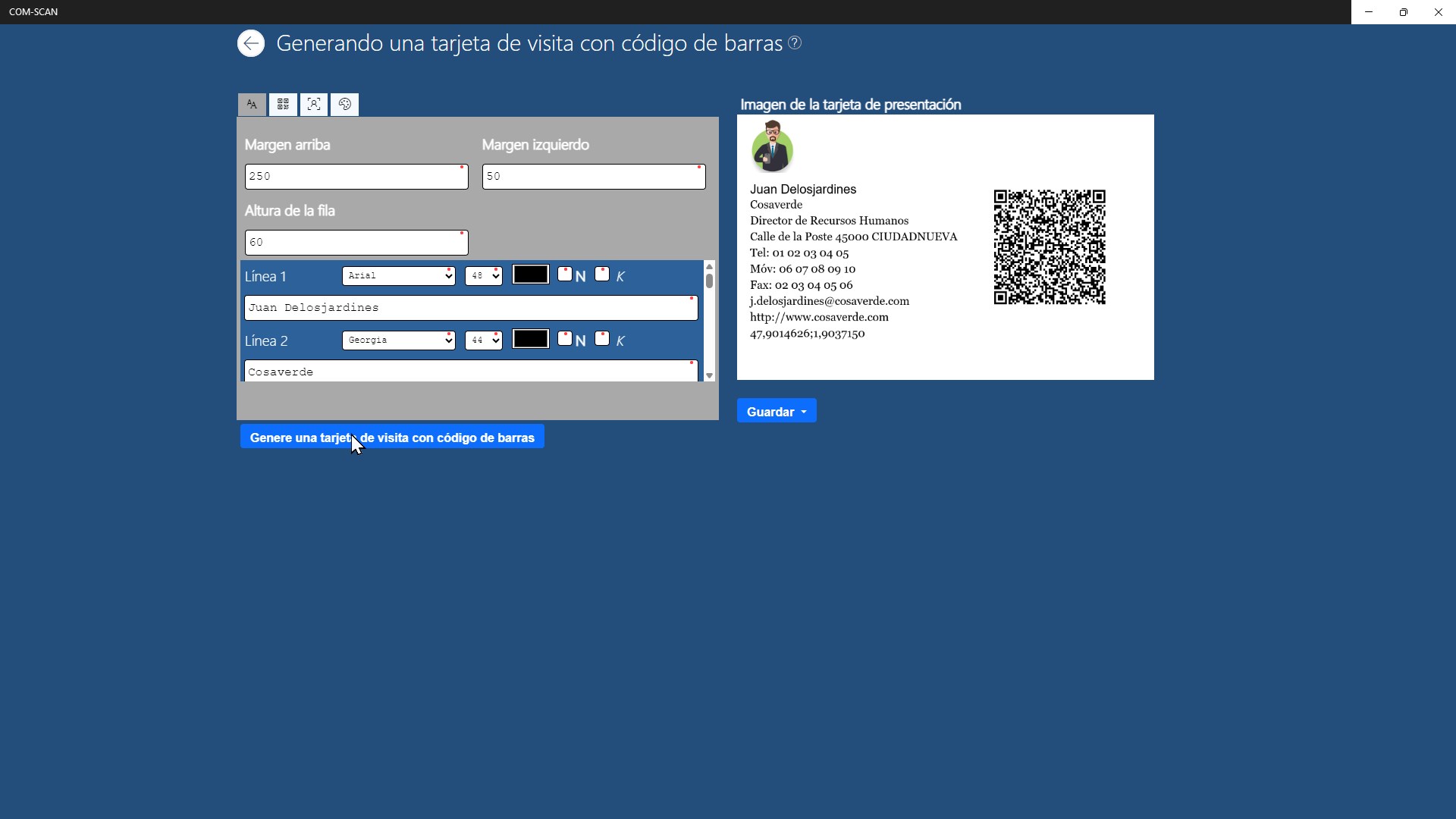Image resolution: width=1456 pixels, height=819 pixels.
Task: Select the text formatting tab icon
Action: [252, 105]
